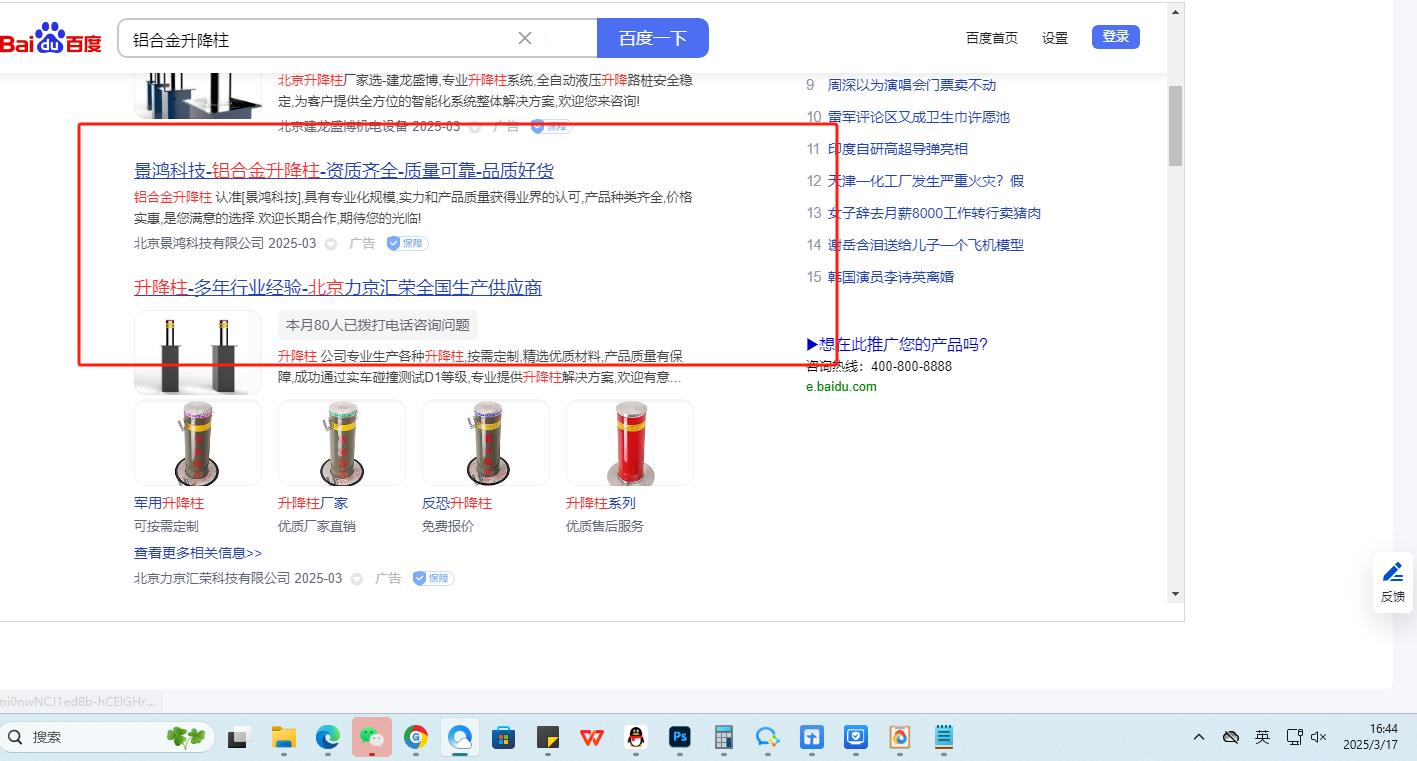Click the Baidu logo
Screen dimensions: 1417x761
tap(51, 40)
